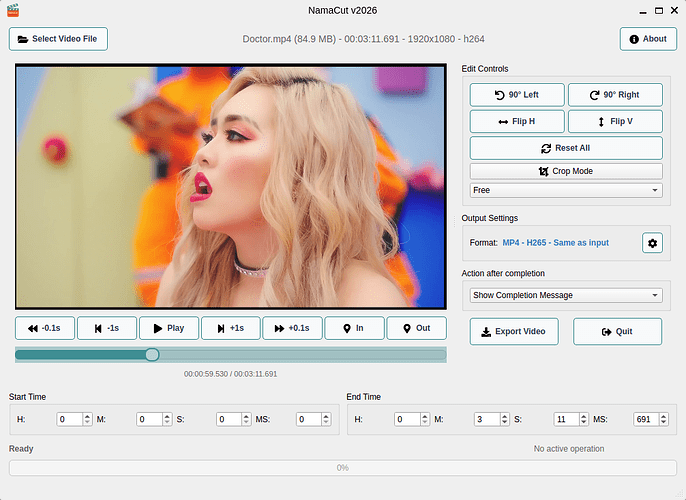Screen dimensions: 686x500
Task: Increment Start Time milliseconds spinner
Action: [x=326, y=416]
